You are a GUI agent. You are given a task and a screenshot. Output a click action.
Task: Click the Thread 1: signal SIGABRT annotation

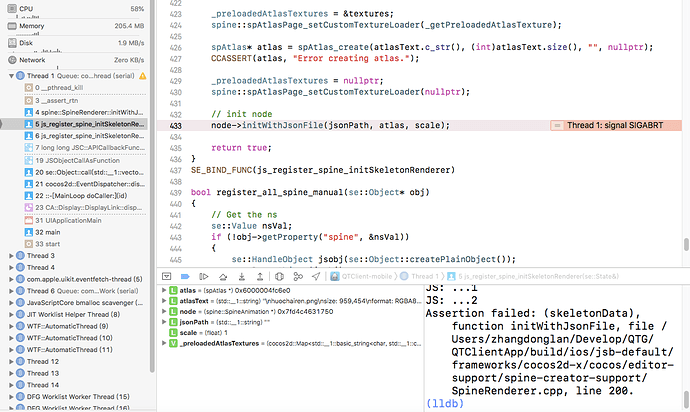click(615, 125)
